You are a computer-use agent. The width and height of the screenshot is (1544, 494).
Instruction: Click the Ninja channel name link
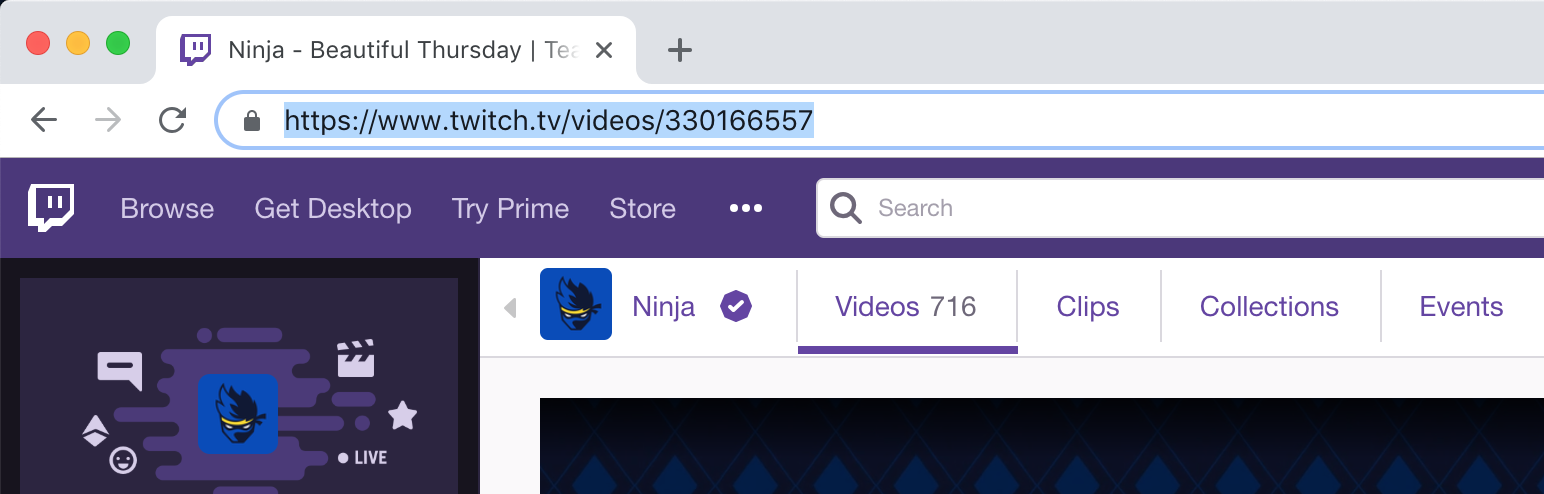coord(663,306)
